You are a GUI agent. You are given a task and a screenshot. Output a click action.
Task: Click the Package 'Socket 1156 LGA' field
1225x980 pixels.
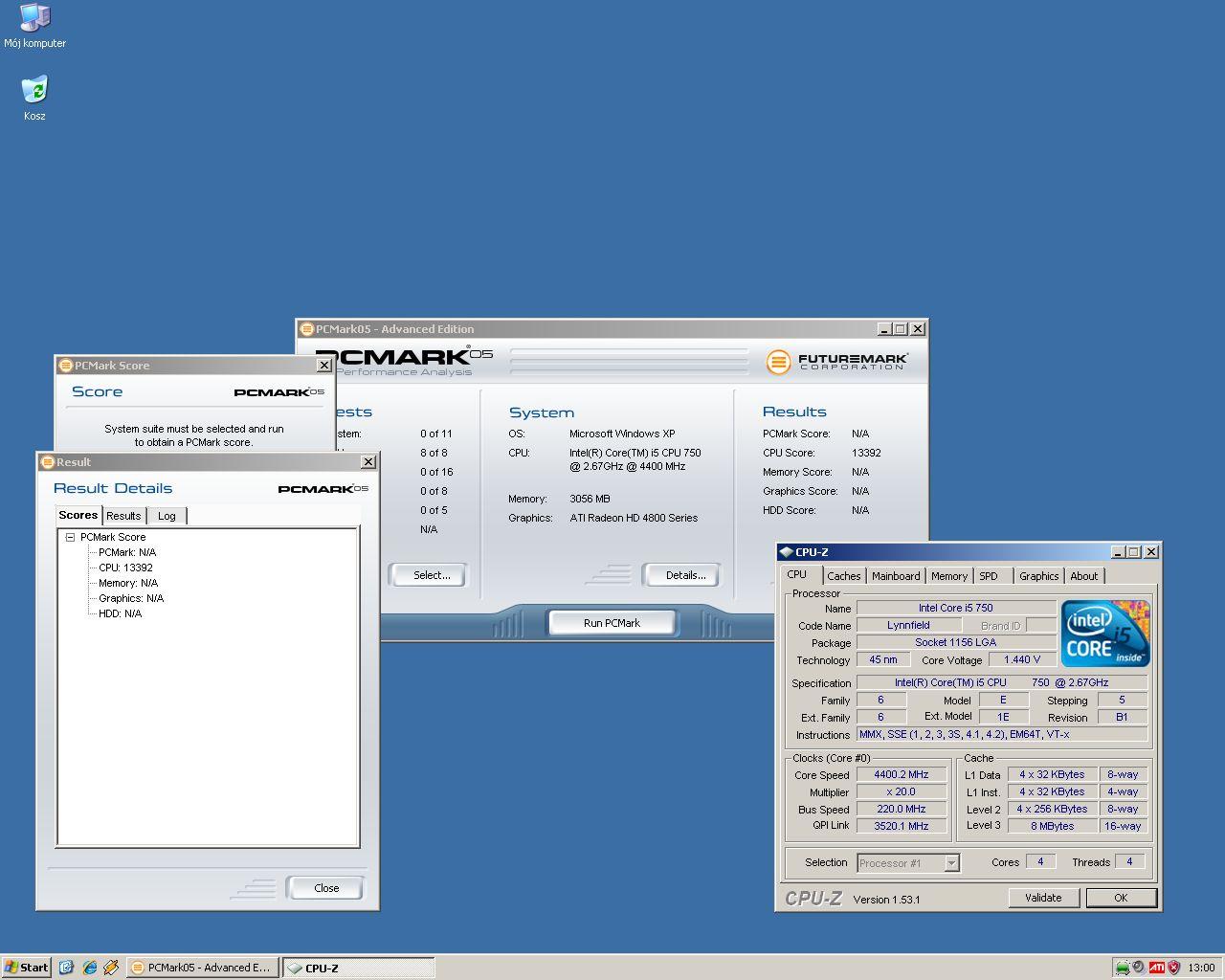pos(956,643)
